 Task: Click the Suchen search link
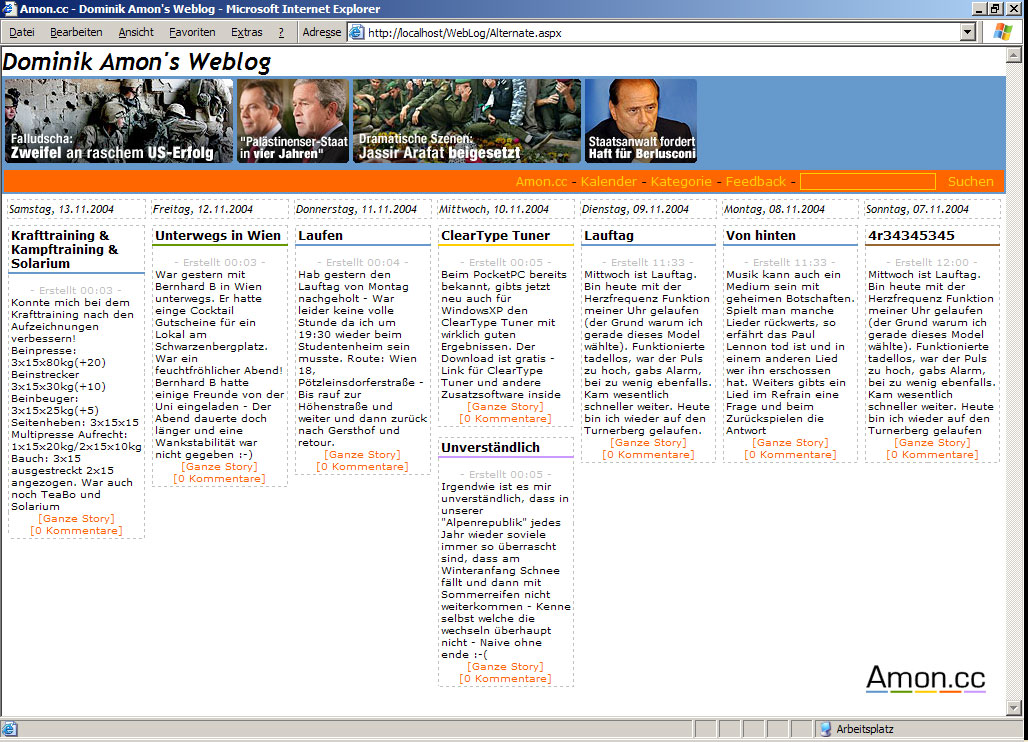(970, 182)
